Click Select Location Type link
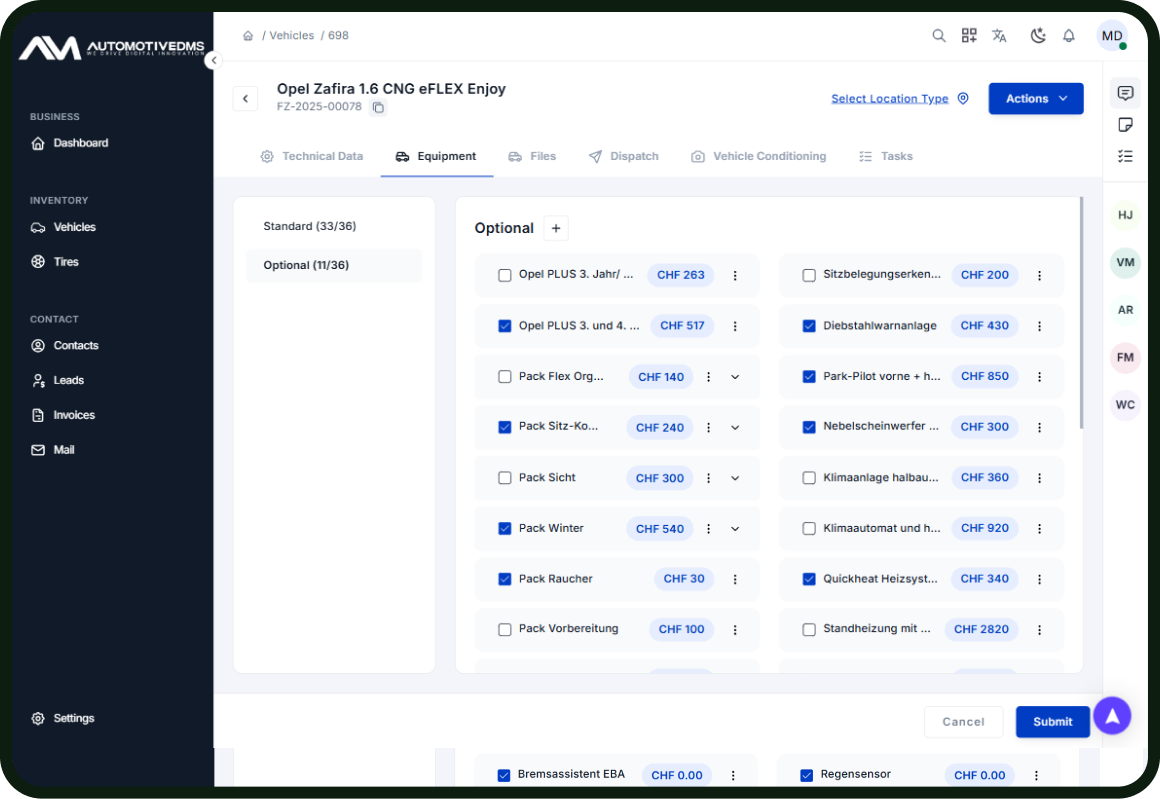The height and width of the screenshot is (799, 1160). 889,98
